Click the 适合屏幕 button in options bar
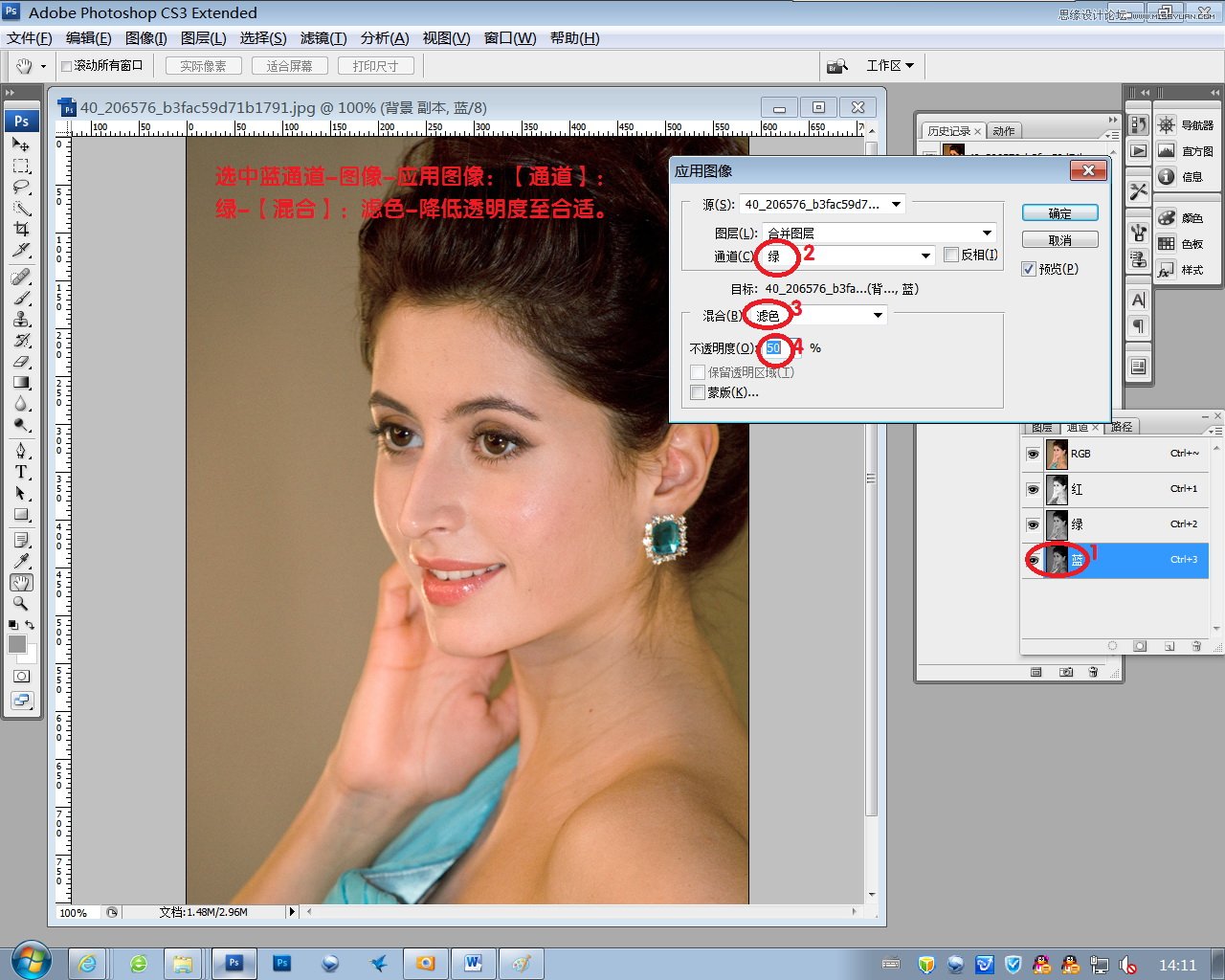1225x980 pixels. 289,65
